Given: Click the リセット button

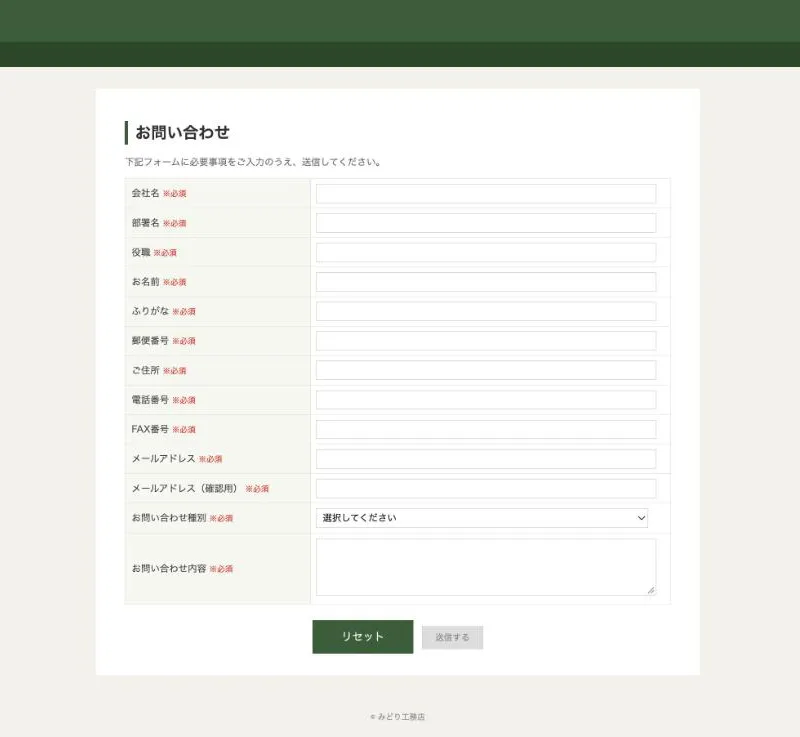Looking at the screenshot, I should [363, 637].
